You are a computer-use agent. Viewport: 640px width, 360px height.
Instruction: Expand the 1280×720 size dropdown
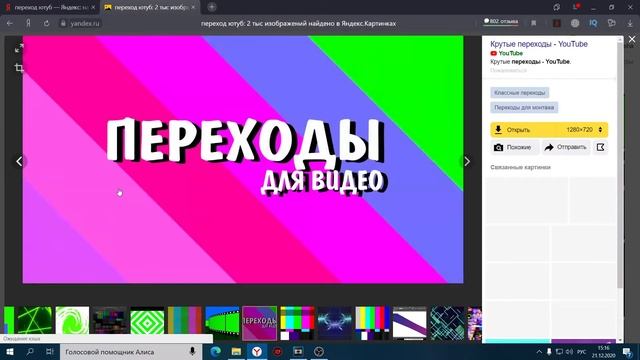point(584,130)
